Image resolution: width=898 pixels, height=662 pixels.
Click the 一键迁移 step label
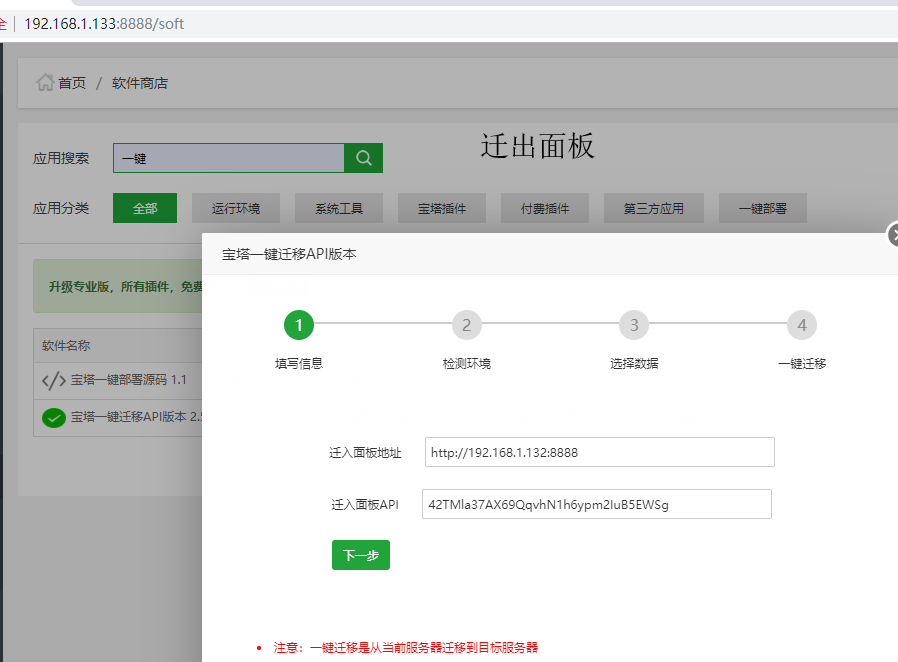[x=802, y=364]
